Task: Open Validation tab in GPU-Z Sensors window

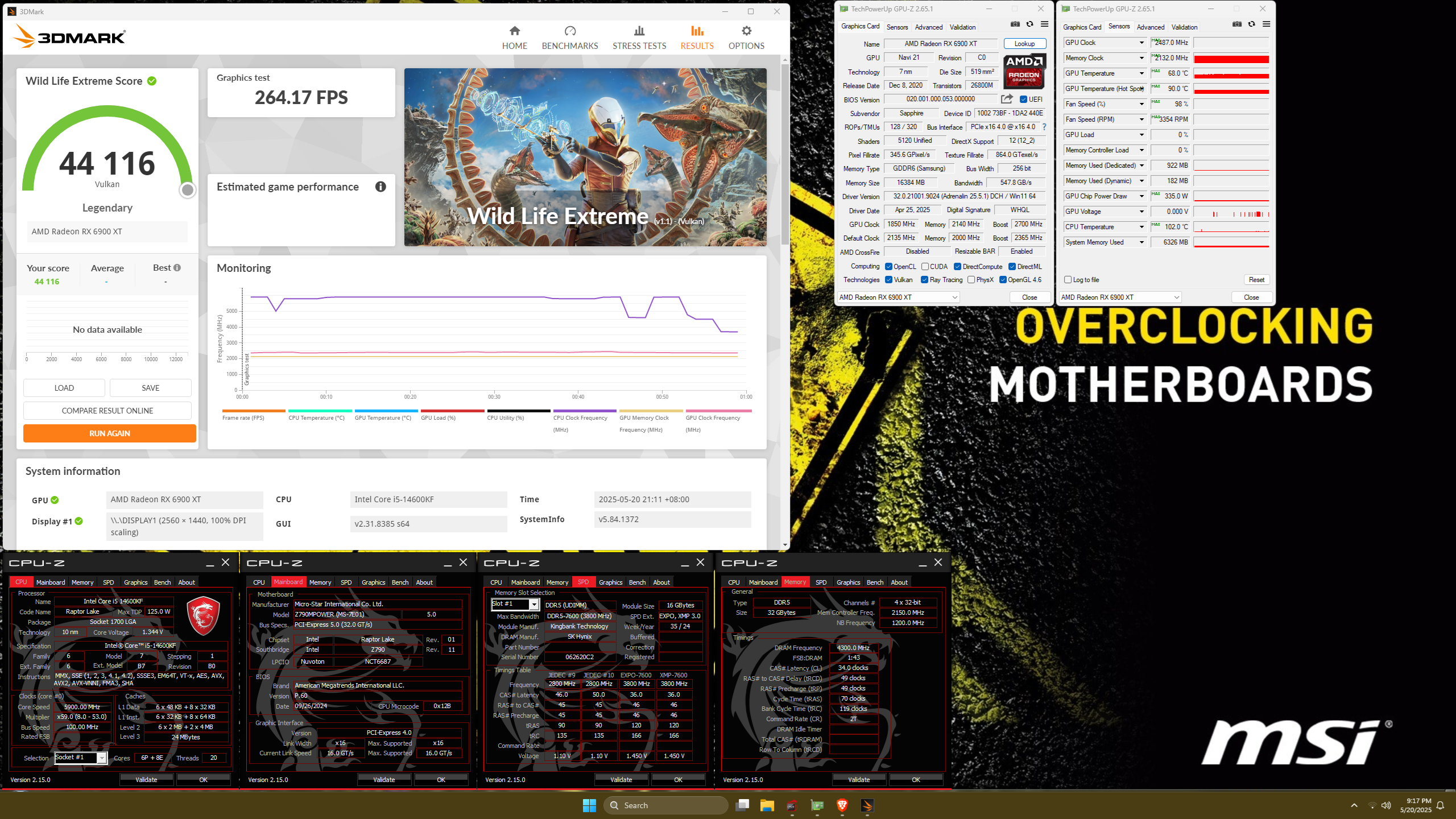Action: point(1184,27)
